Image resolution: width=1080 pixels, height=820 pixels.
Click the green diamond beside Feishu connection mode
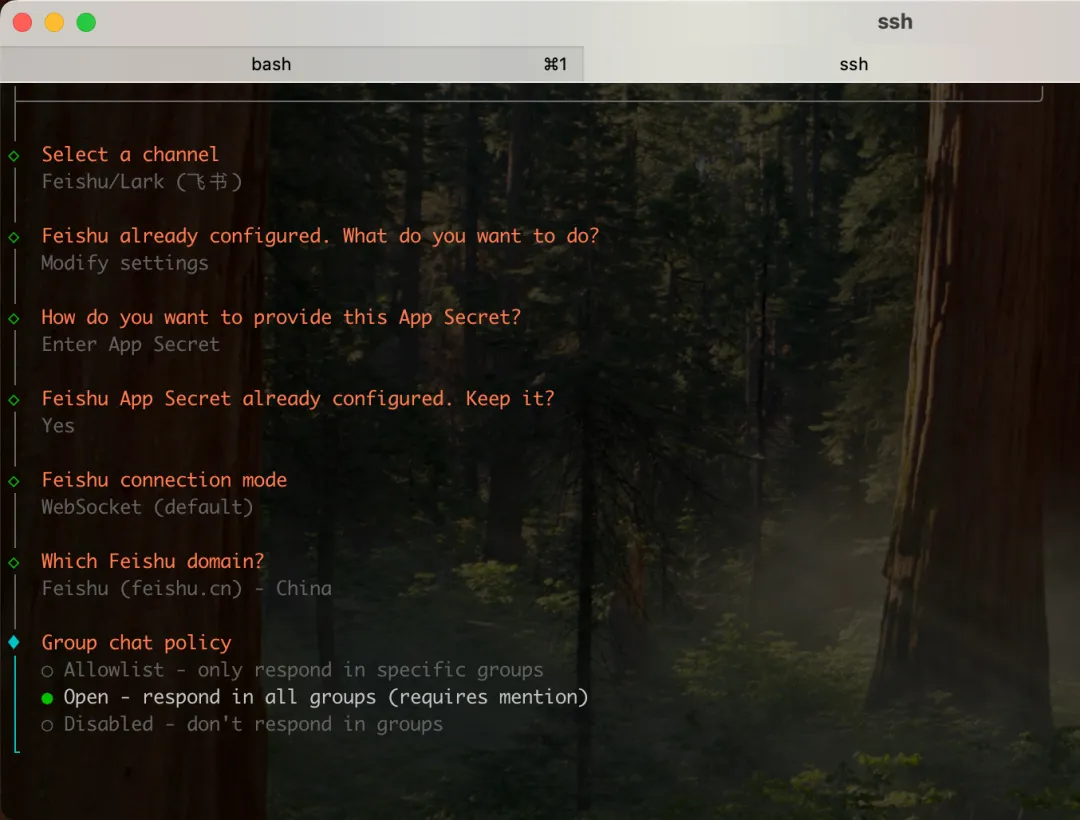click(x=14, y=481)
